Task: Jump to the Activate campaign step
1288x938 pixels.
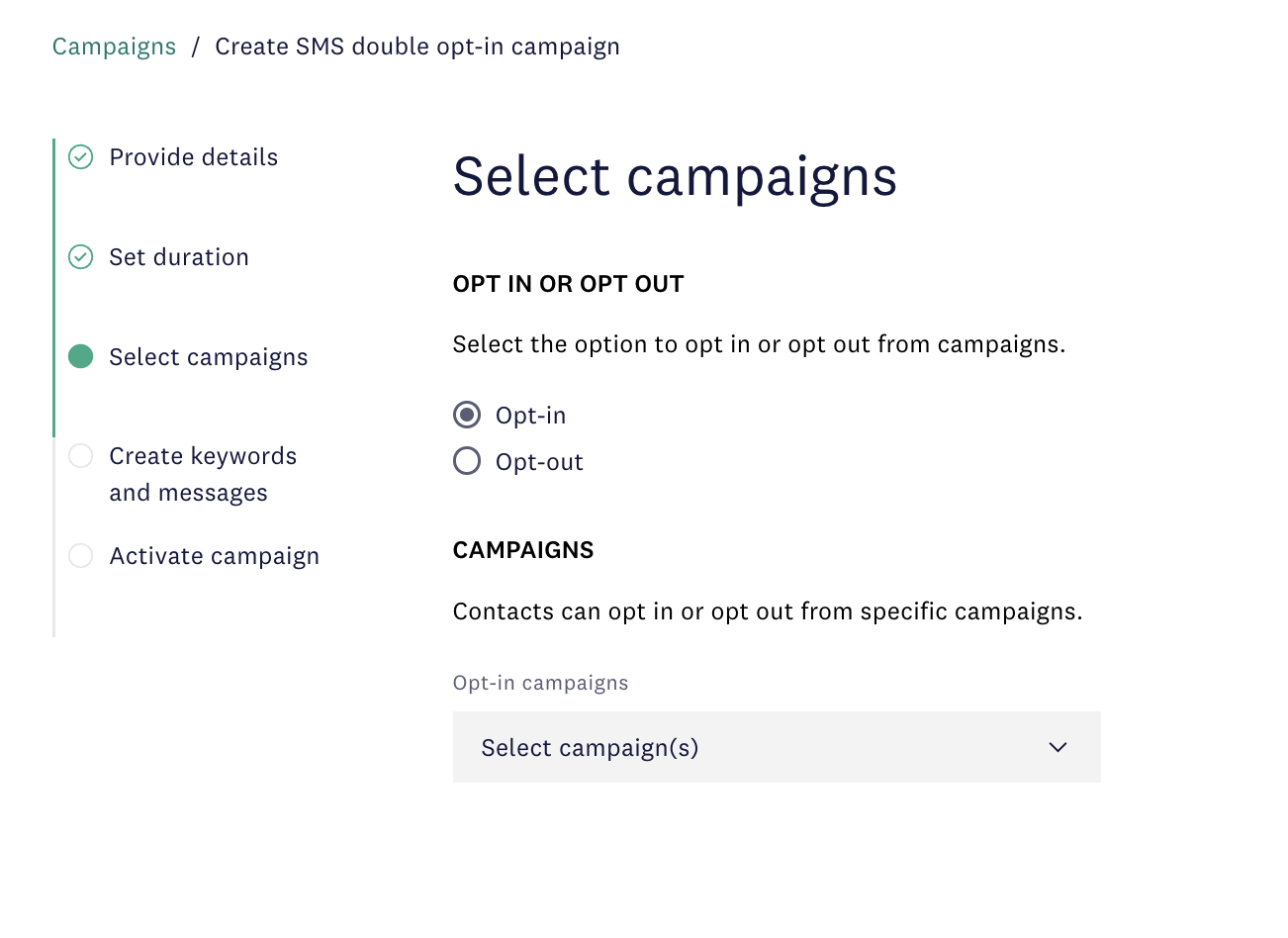Action: 214,555
